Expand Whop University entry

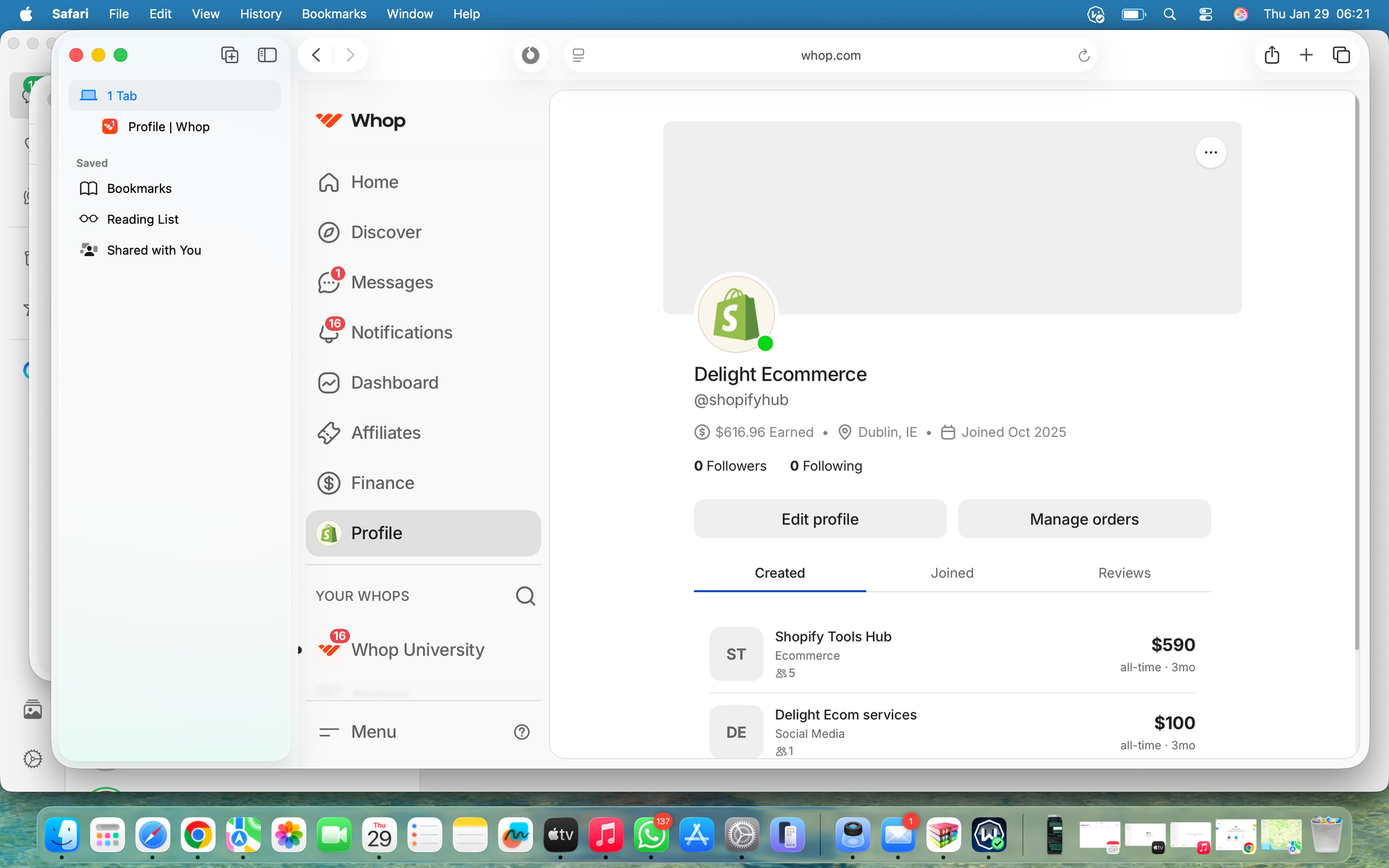417,650
